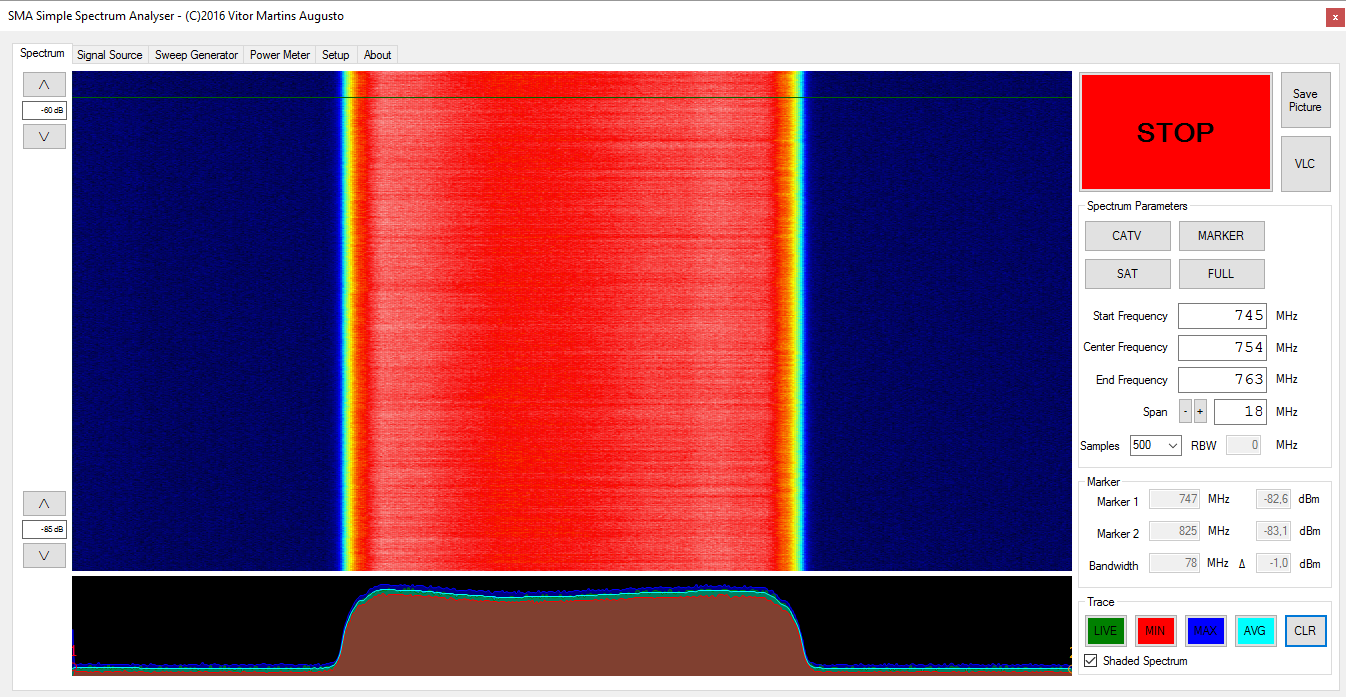Click the CLR trace button

point(1305,631)
